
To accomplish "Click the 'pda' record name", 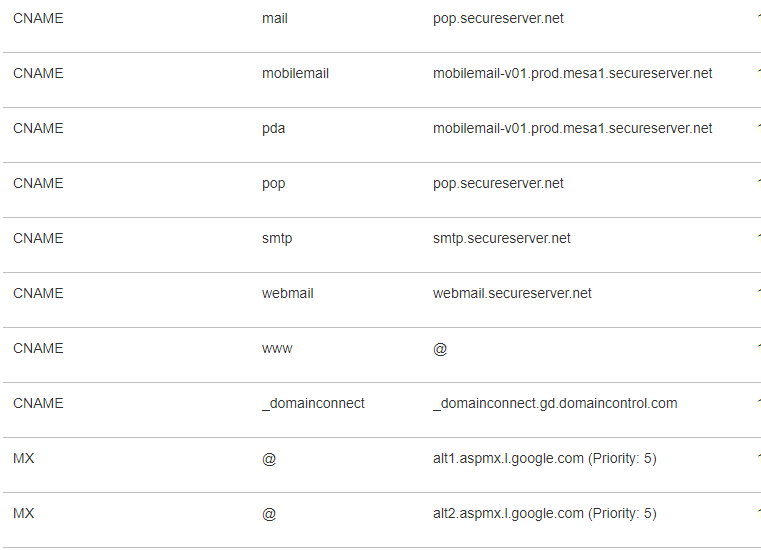I will pyautogui.click(x=273, y=129).
